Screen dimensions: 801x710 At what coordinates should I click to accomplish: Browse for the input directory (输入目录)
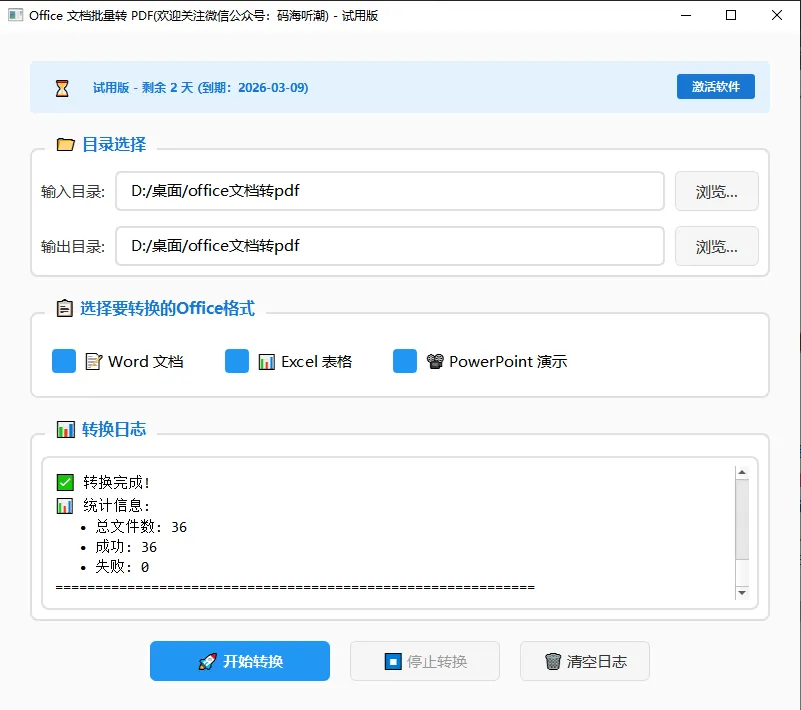tap(717, 192)
